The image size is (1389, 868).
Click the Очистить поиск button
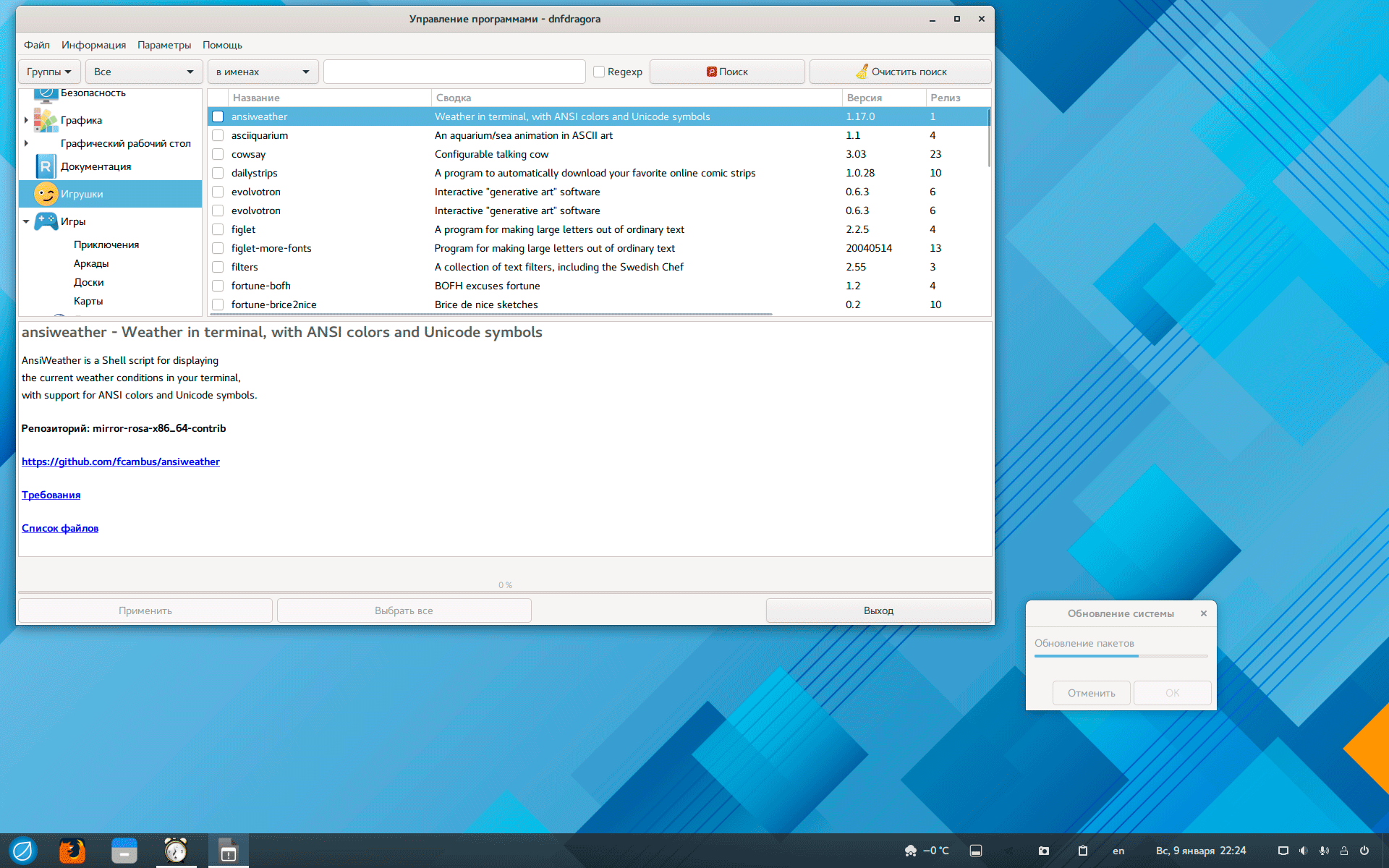[x=900, y=72]
